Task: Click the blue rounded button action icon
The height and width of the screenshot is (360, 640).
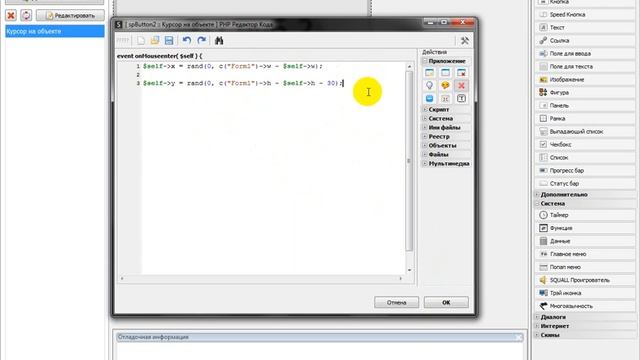Action: (x=429, y=99)
